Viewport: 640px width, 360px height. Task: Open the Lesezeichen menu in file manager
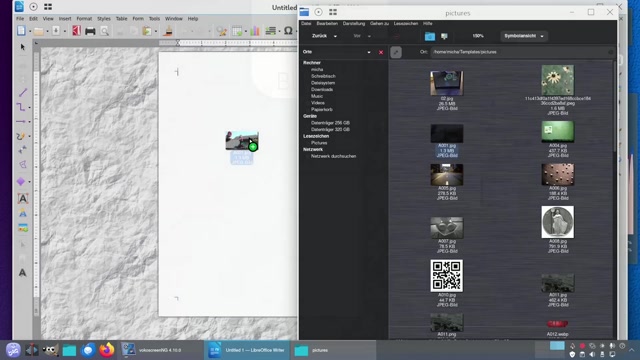click(x=405, y=24)
